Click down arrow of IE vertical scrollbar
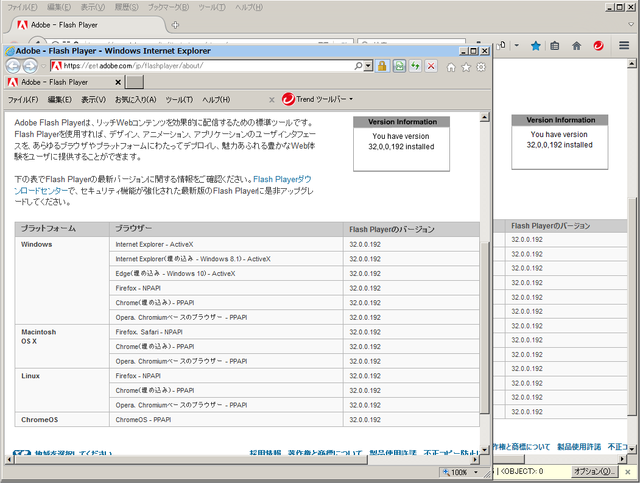The image size is (640, 483). [x=484, y=450]
